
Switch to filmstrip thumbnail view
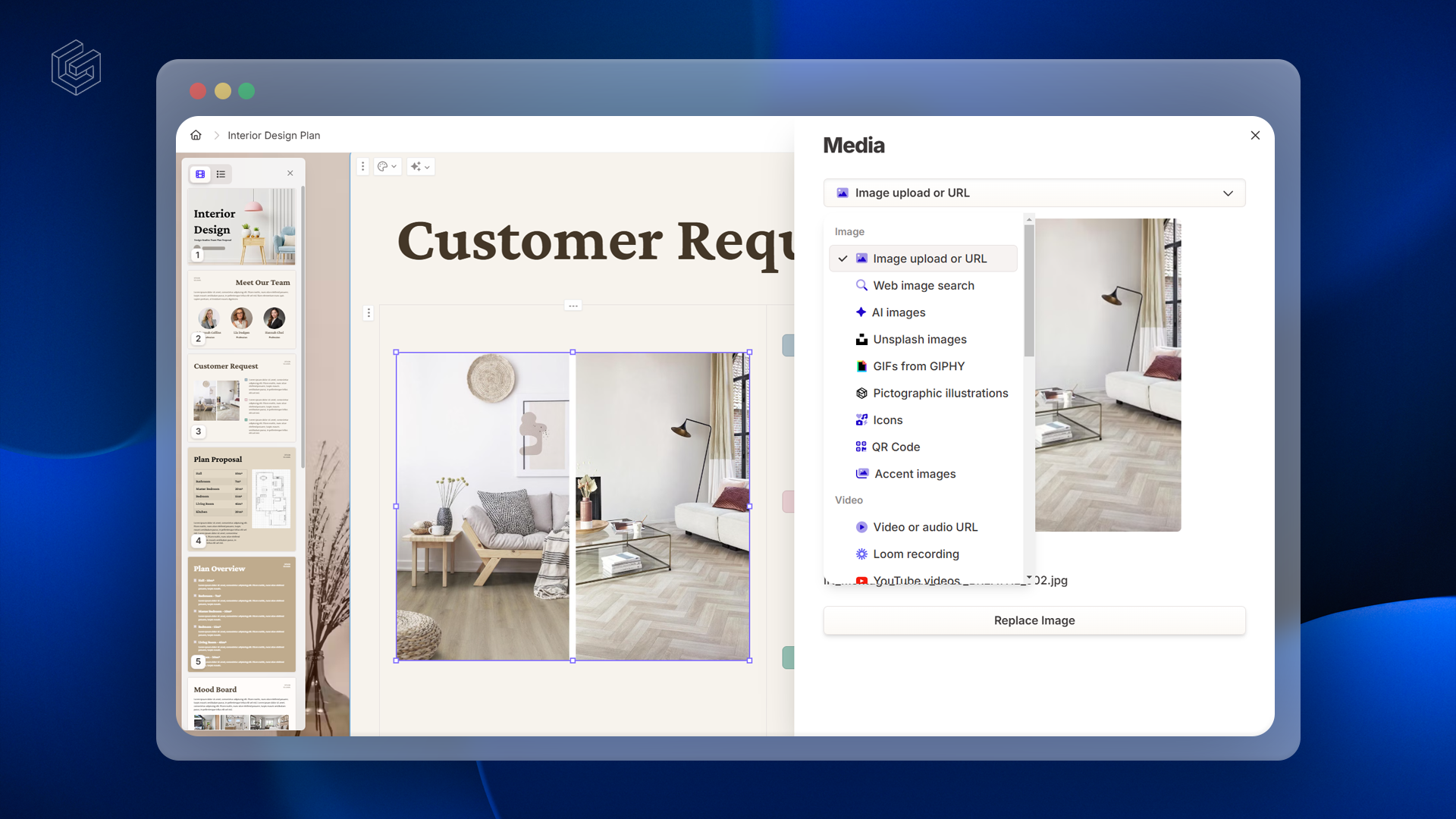[200, 174]
